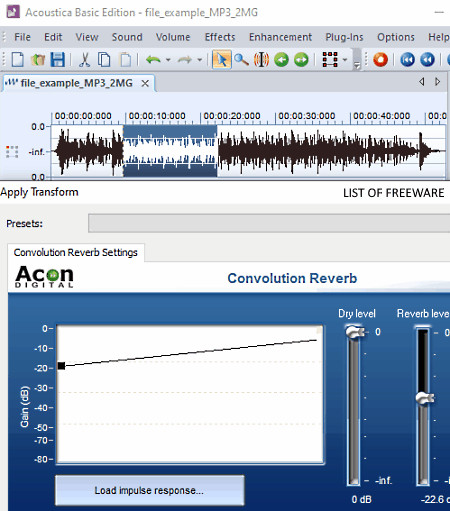Click the LIST OF FREEWARE text

coord(394,193)
